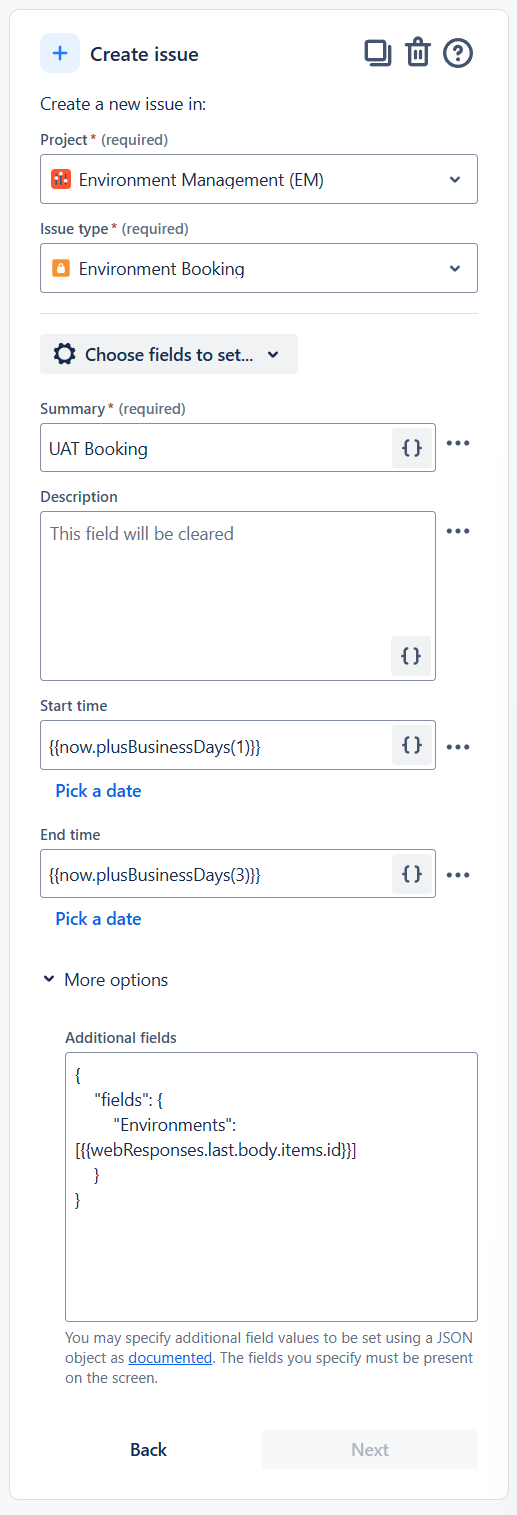Open the ellipsis menu beside Start time
Viewport: 517px width, 1515px height.
[458, 746]
